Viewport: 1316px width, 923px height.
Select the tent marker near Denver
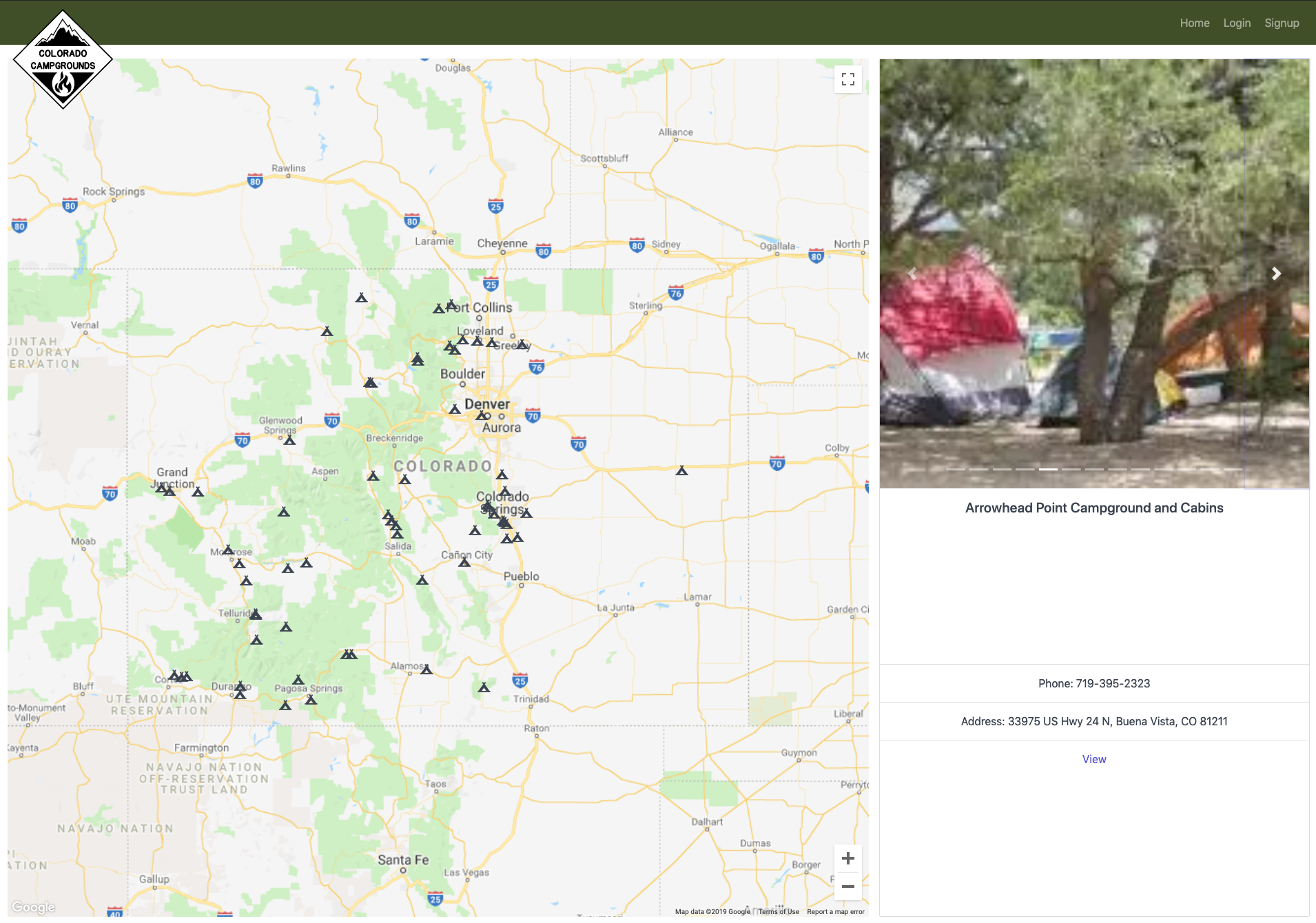click(455, 409)
